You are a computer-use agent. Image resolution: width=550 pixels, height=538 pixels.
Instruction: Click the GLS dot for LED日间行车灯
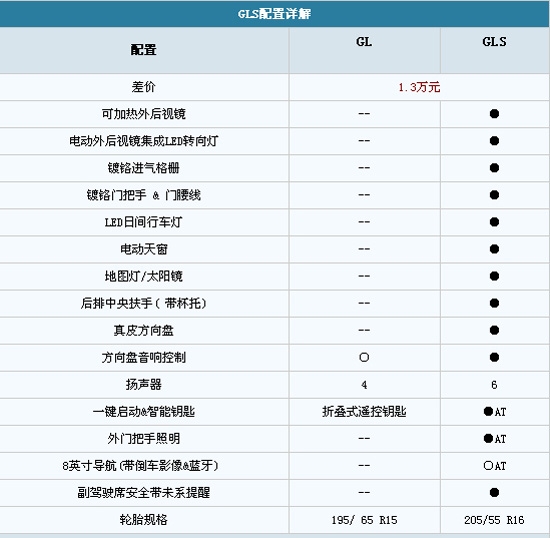click(494, 222)
